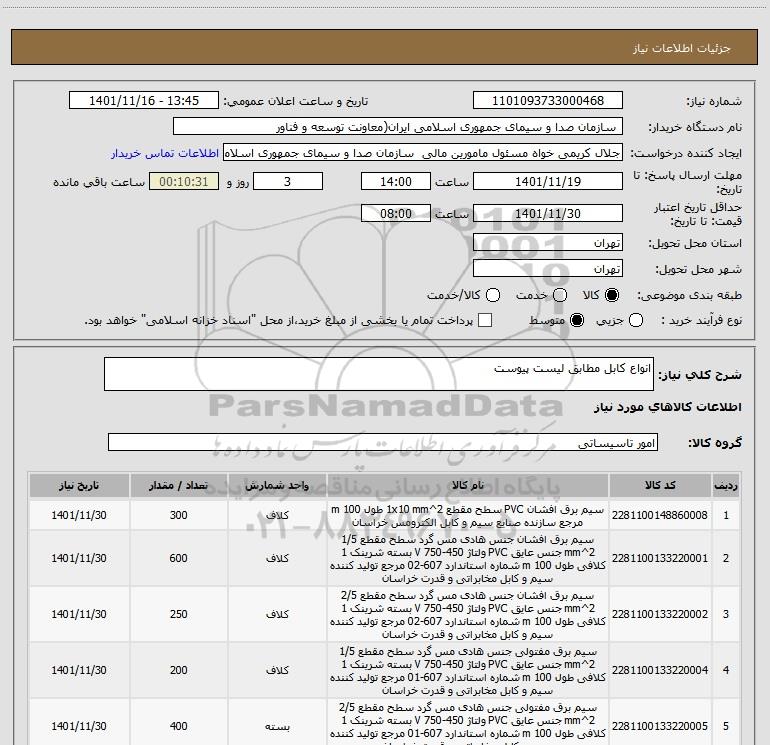Click product code 2281100133220004
770x745 pixels.
[660, 670]
